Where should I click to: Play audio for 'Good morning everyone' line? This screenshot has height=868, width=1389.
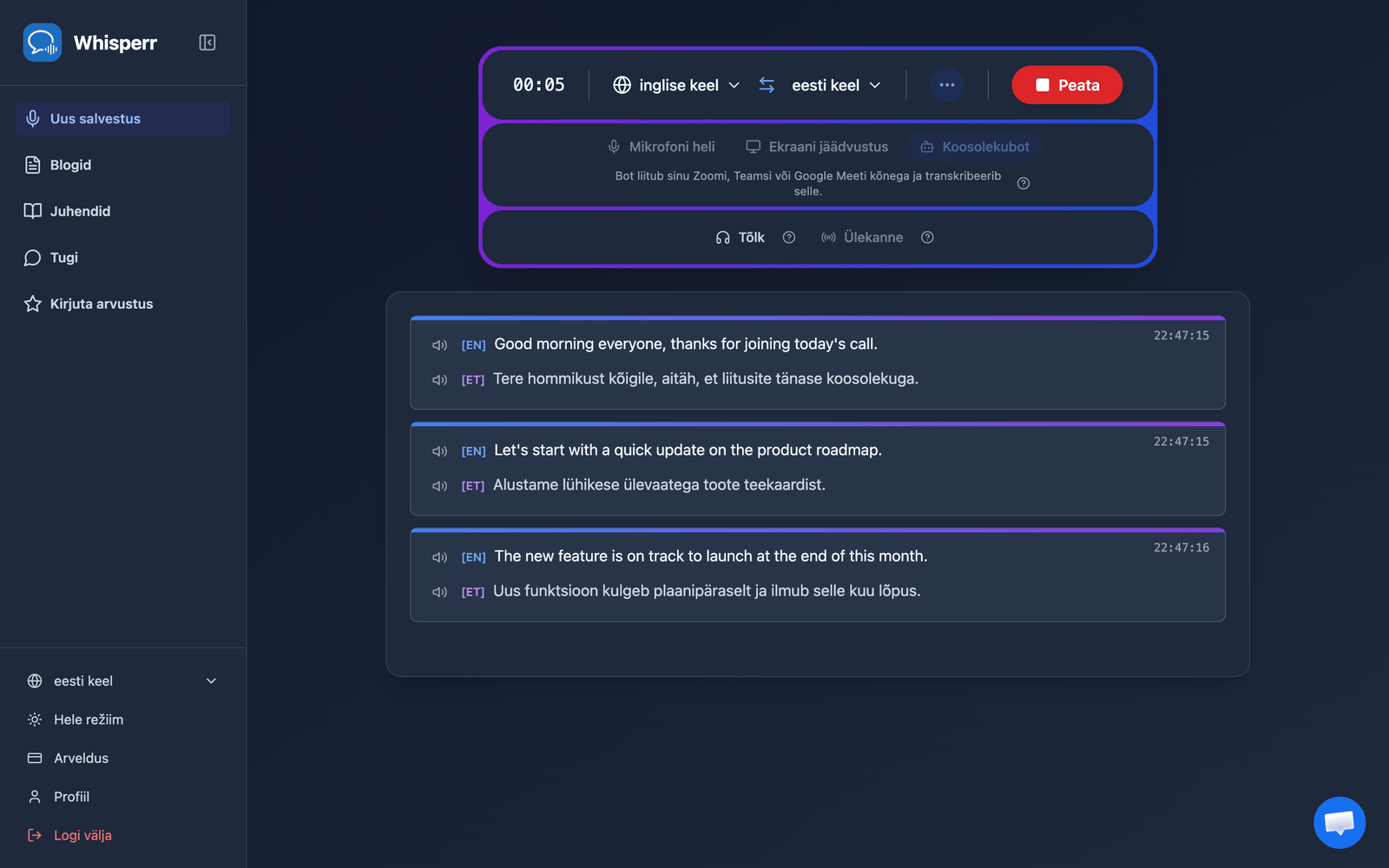[x=440, y=345]
